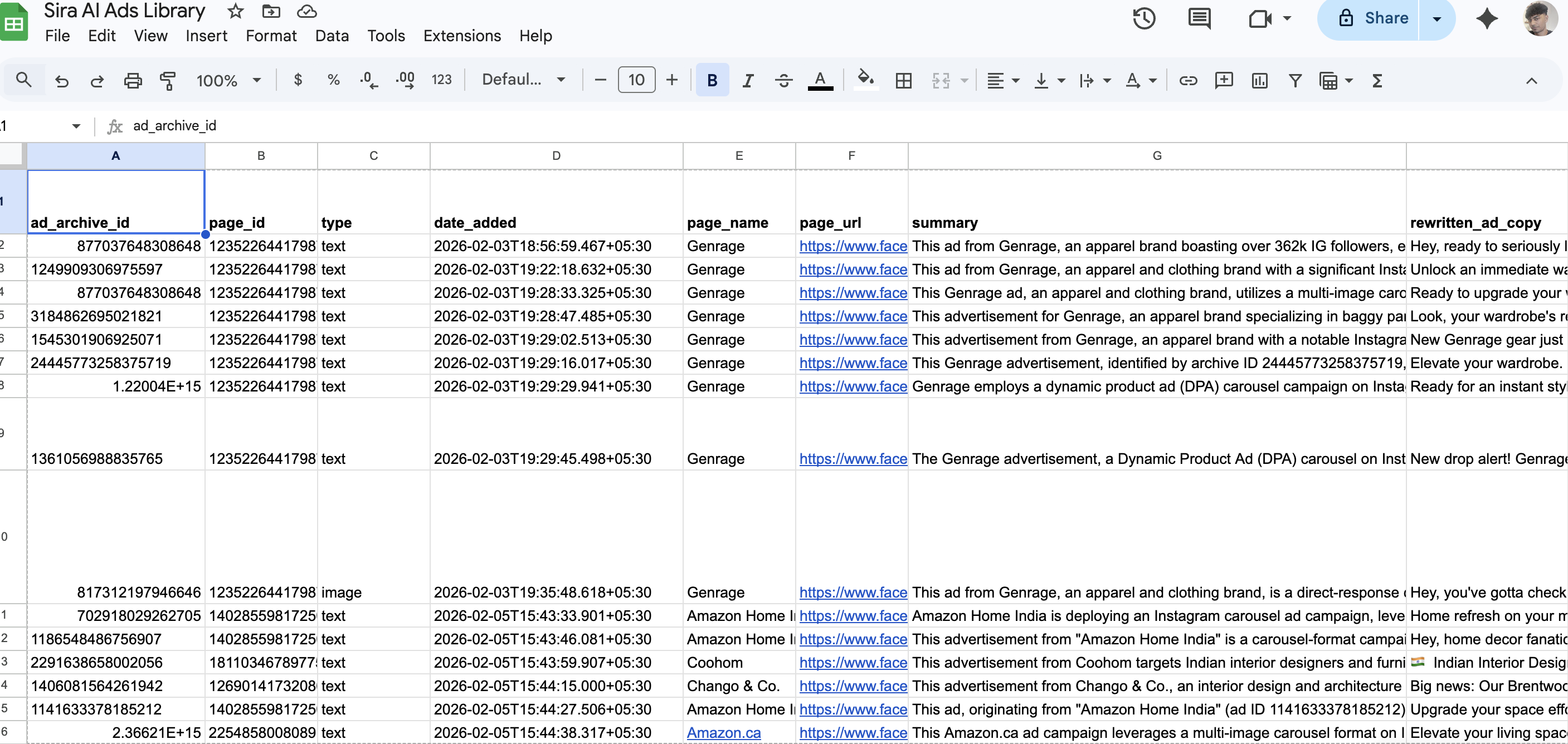Click the formula bar showing ad_archive_id

point(846,126)
